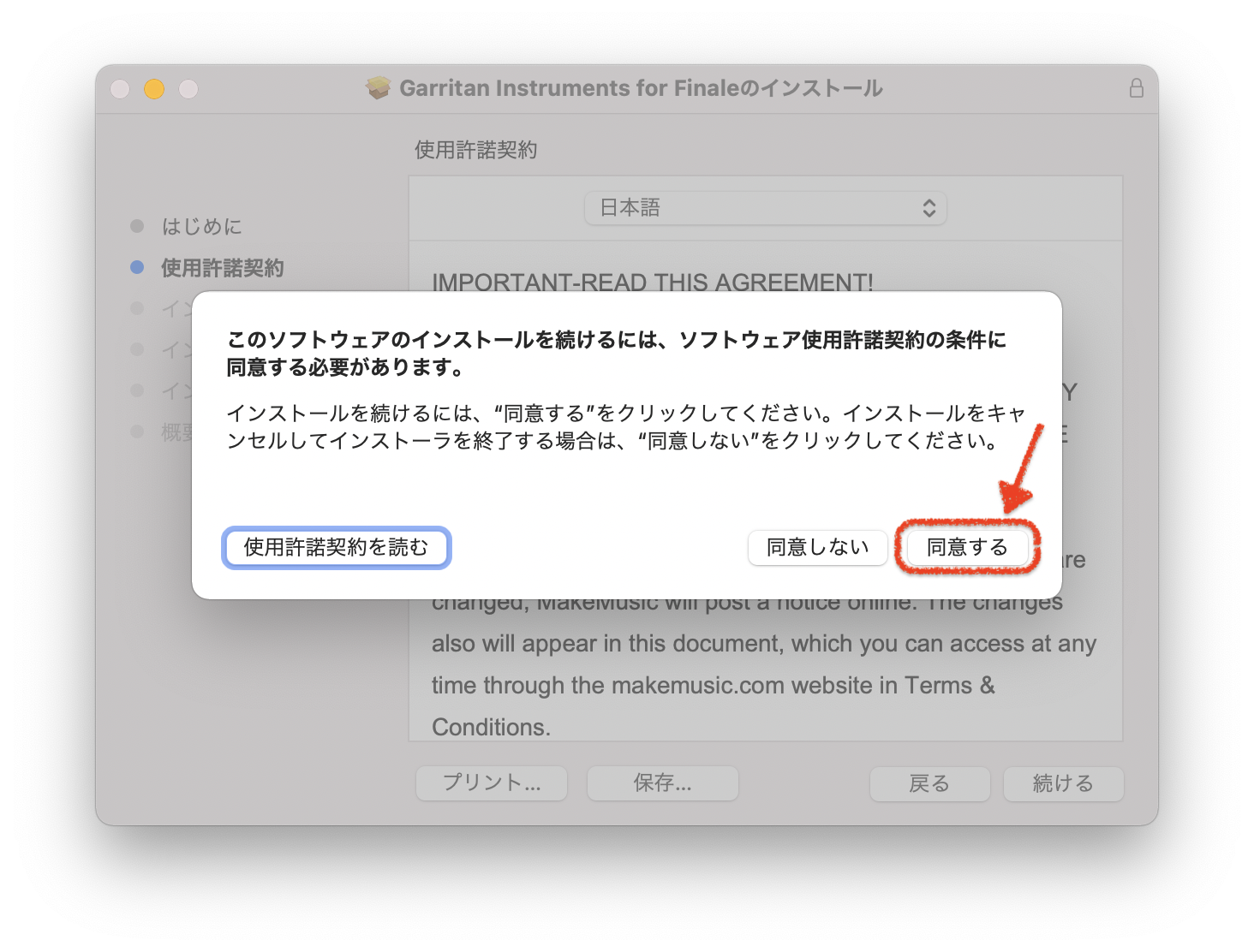Click the package icon beside the window title

378,88
